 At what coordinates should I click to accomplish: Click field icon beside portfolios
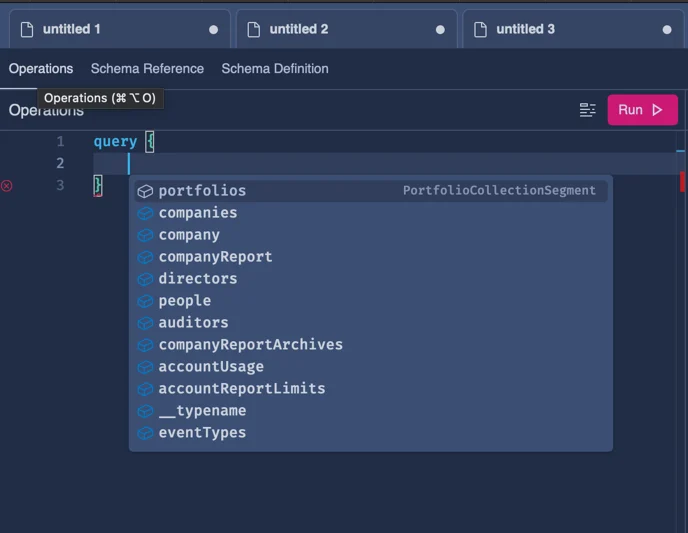pyautogui.click(x=145, y=191)
